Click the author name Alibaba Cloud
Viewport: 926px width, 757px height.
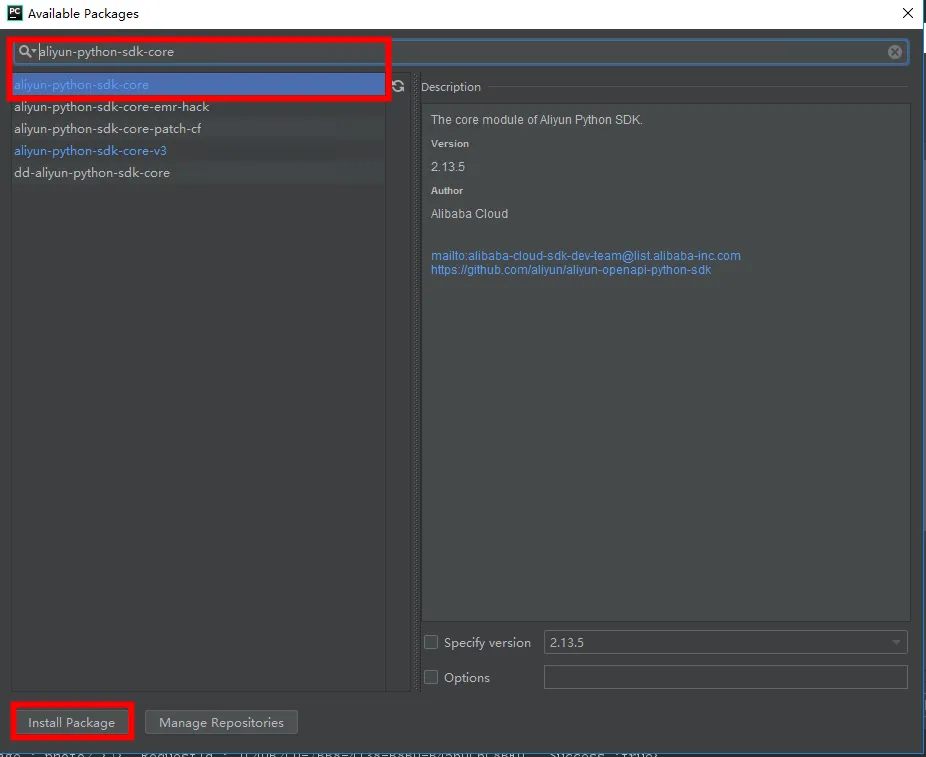click(469, 214)
